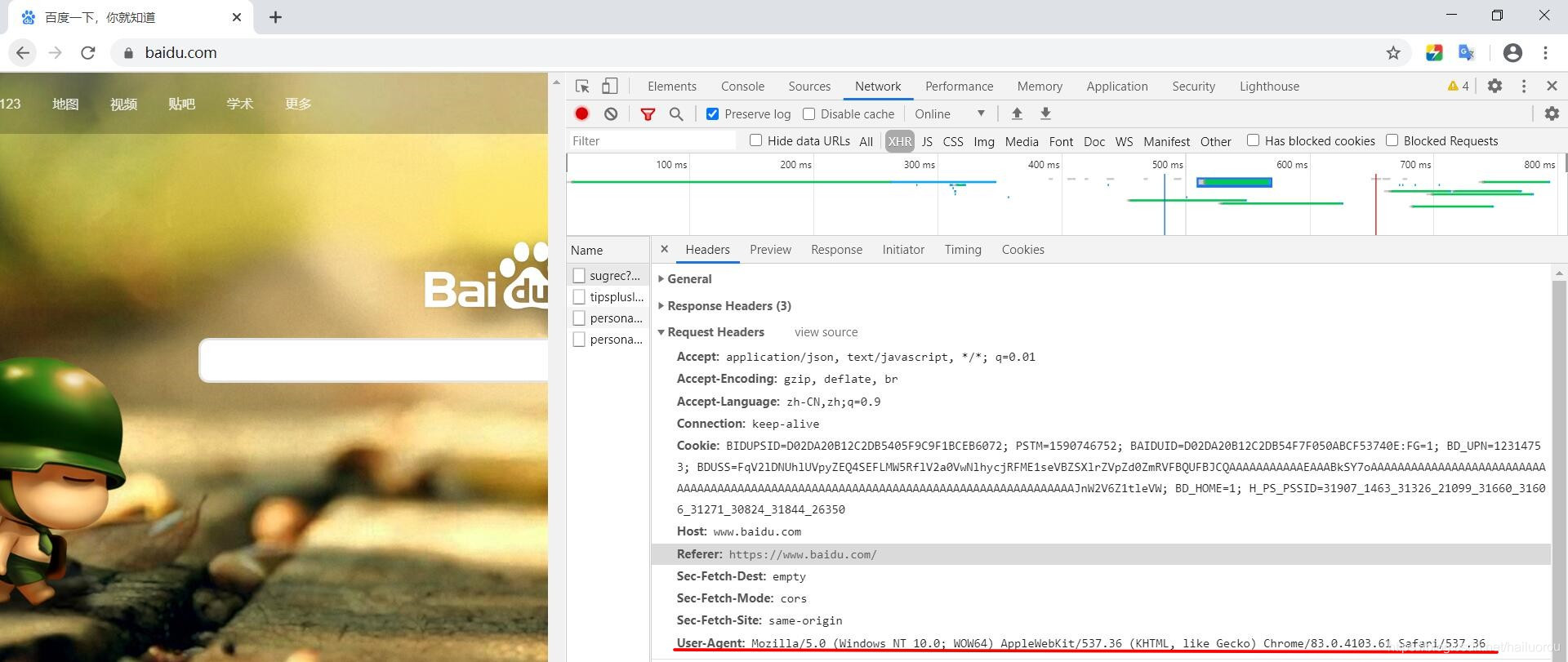This screenshot has height=662, width=1568.
Task: Click the colorful extension icon beside star
Action: point(1434,53)
